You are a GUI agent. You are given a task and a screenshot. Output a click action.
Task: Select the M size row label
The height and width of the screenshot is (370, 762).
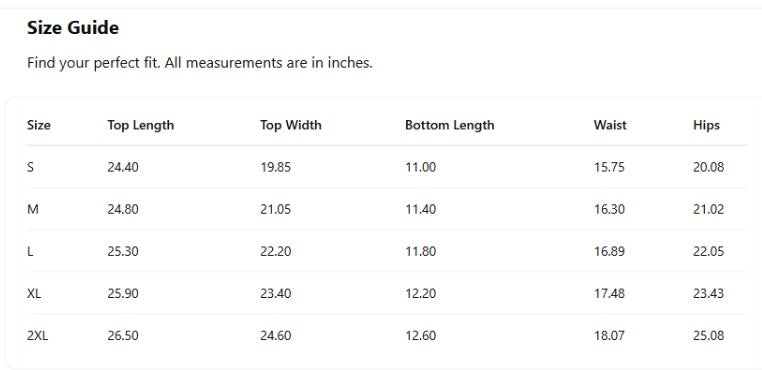tap(33, 210)
